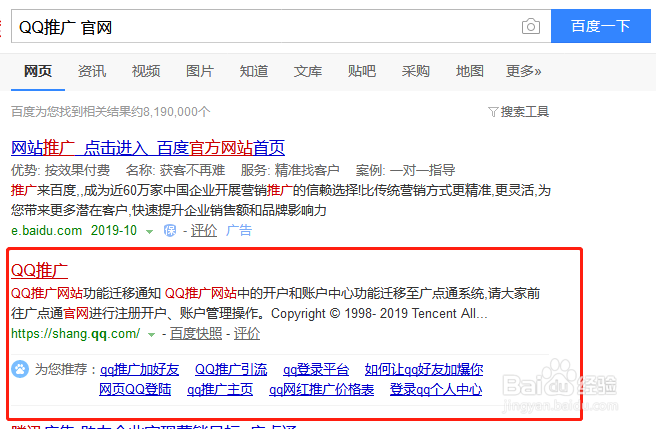Expand the 更多» tab menu

(x=523, y=71)
